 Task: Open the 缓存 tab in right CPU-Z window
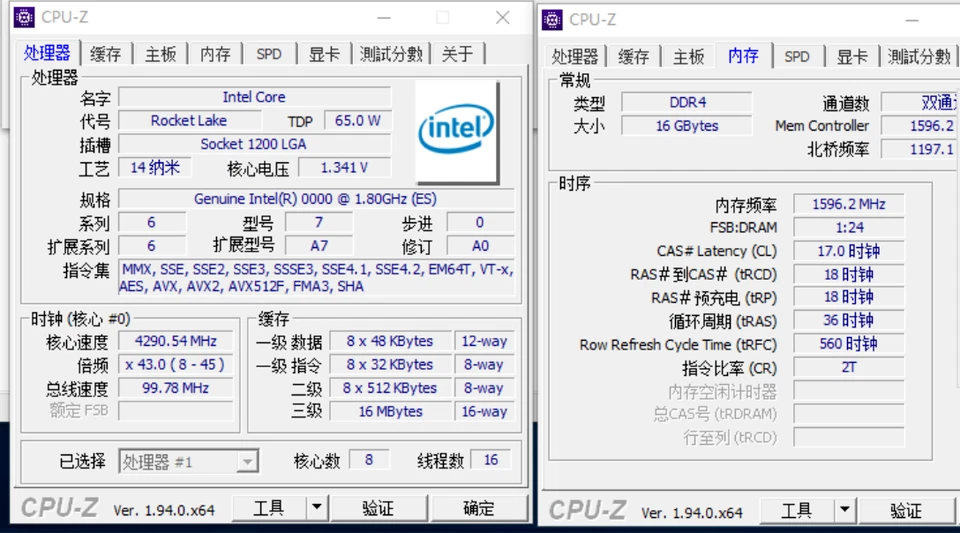coord(633,57)
